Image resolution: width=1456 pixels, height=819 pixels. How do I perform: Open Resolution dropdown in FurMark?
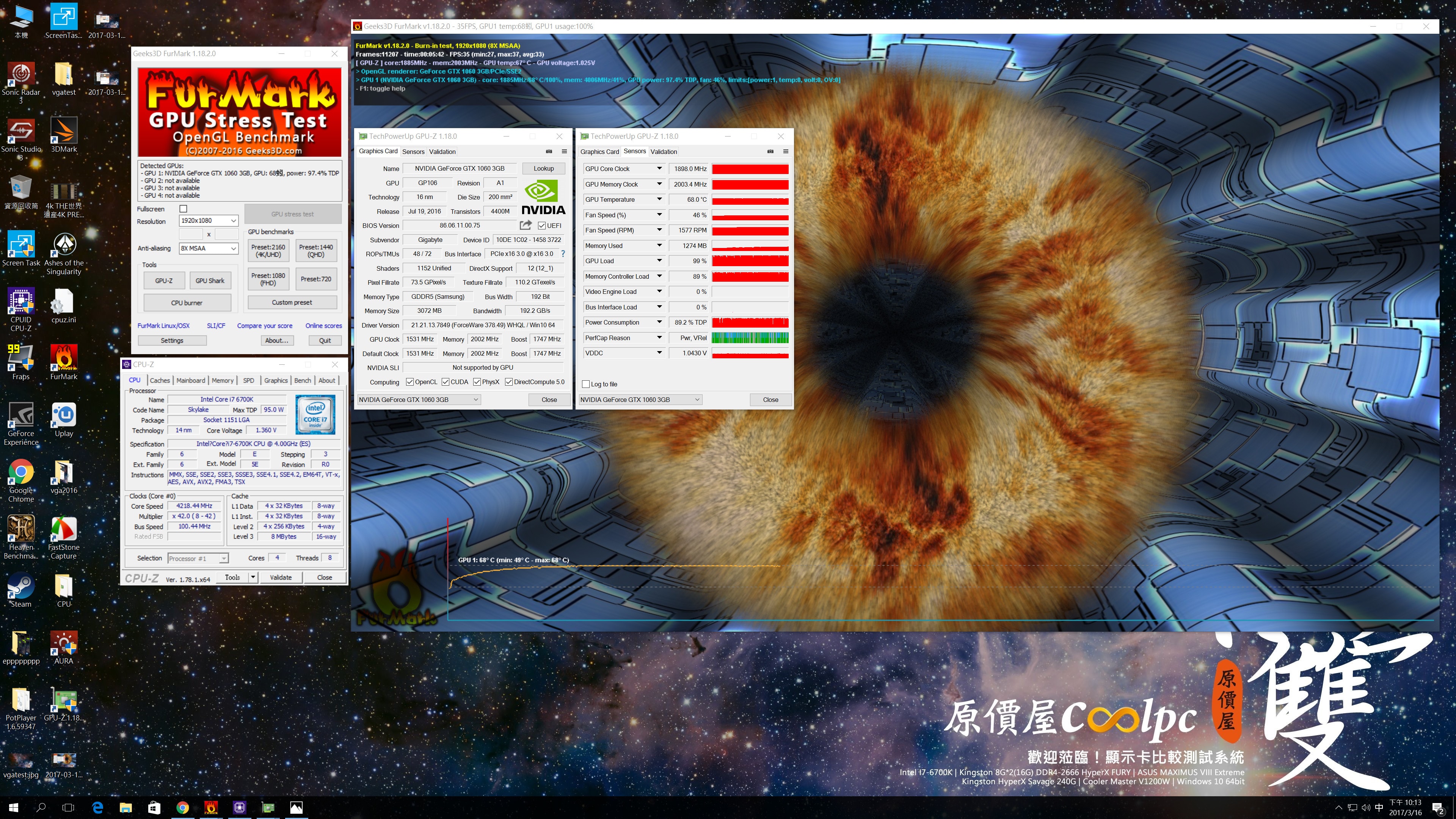point(209,220)
